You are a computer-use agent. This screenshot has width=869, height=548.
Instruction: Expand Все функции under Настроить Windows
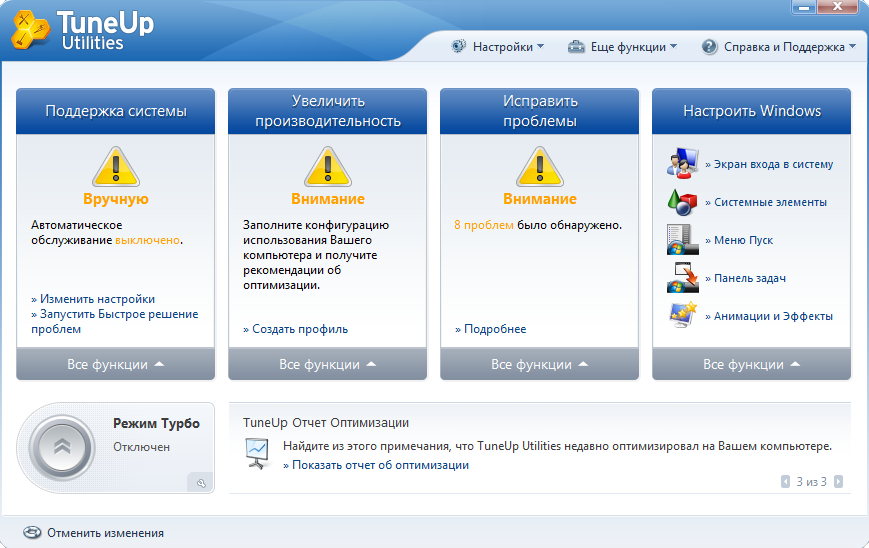coord(752,364)
